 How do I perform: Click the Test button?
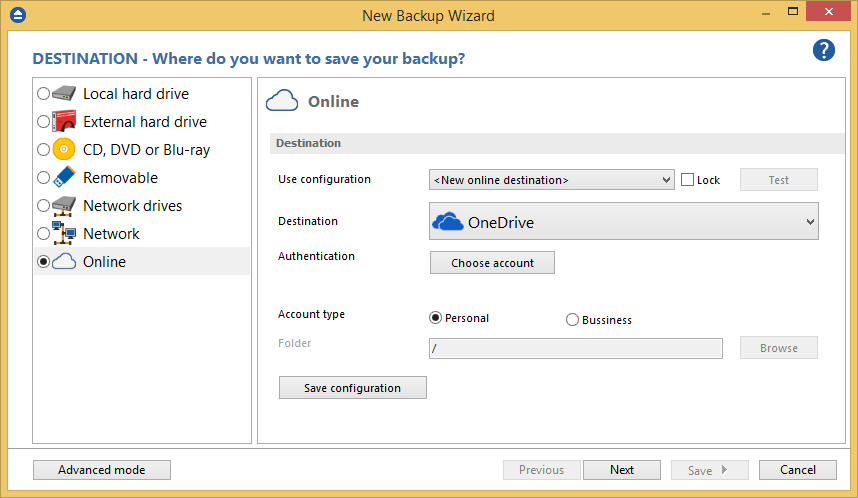[x=779, y=179]
